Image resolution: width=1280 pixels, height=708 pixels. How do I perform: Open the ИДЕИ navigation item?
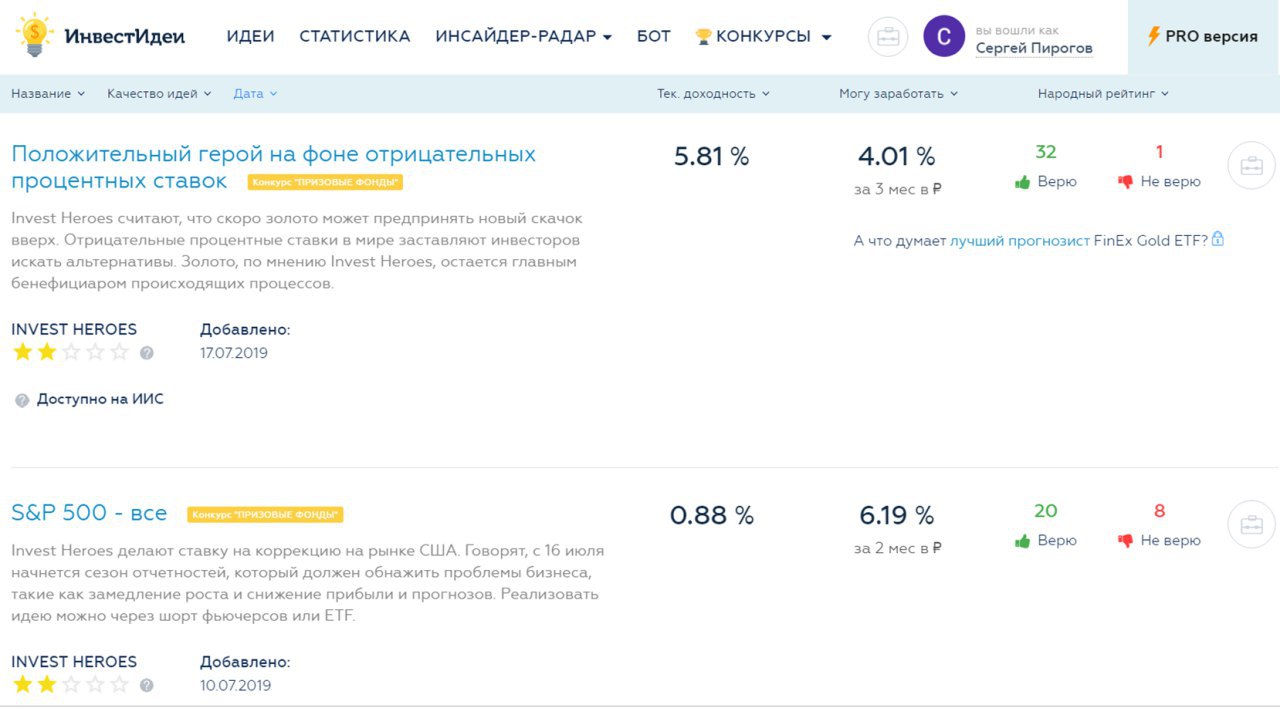click(250, 37)
